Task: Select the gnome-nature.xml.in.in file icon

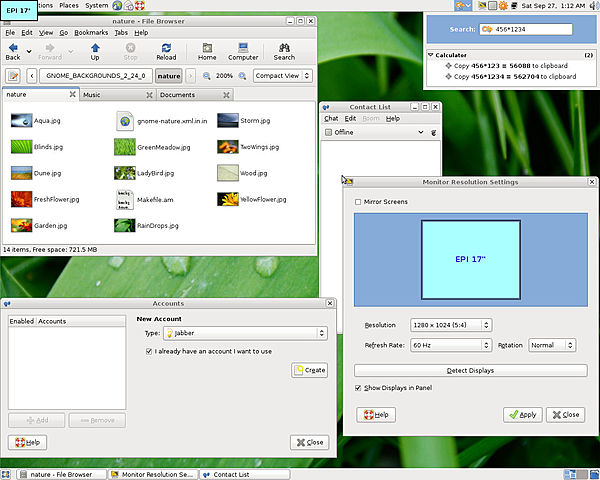Action: [125, 121]
